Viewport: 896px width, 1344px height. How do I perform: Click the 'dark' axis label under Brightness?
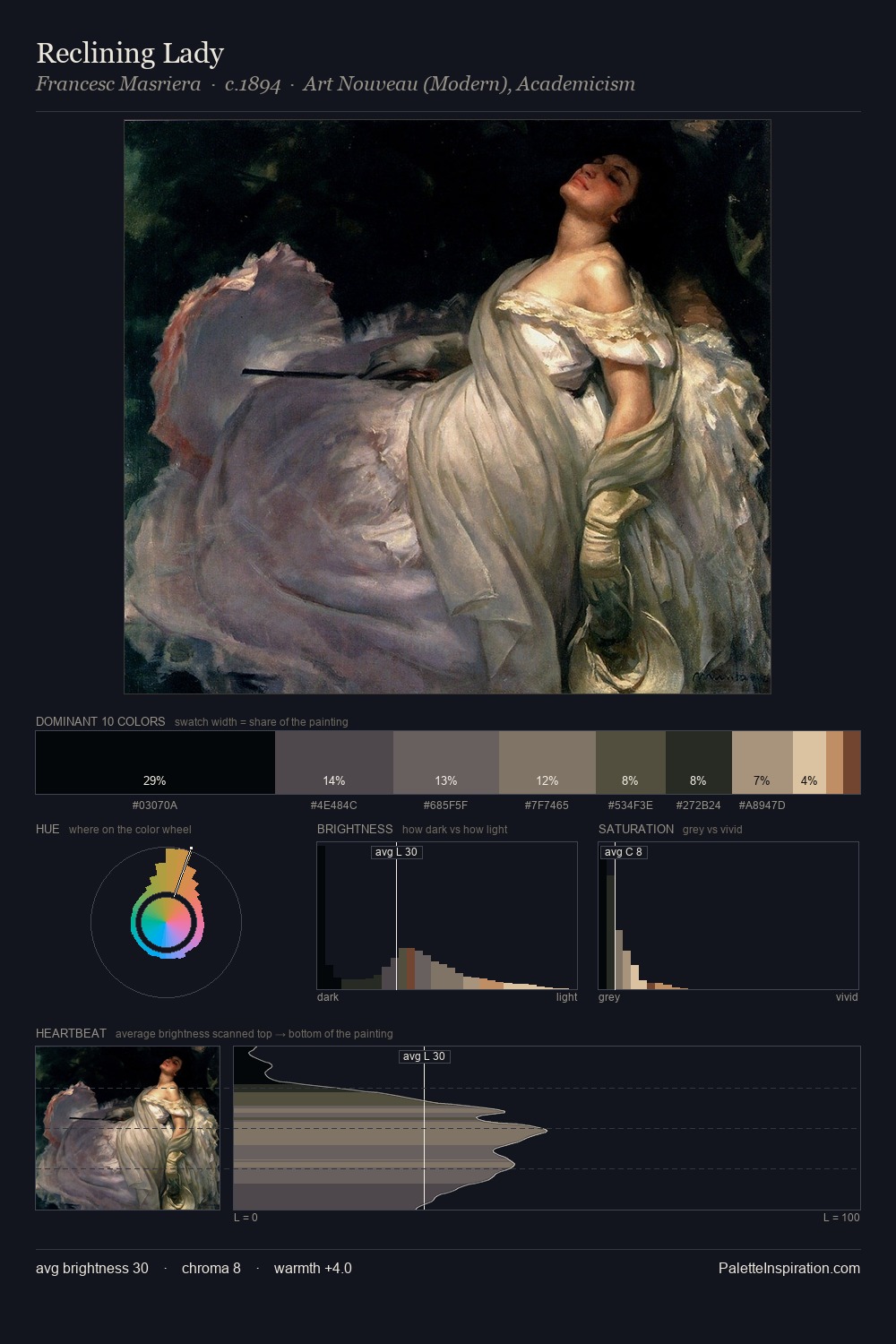328,997
